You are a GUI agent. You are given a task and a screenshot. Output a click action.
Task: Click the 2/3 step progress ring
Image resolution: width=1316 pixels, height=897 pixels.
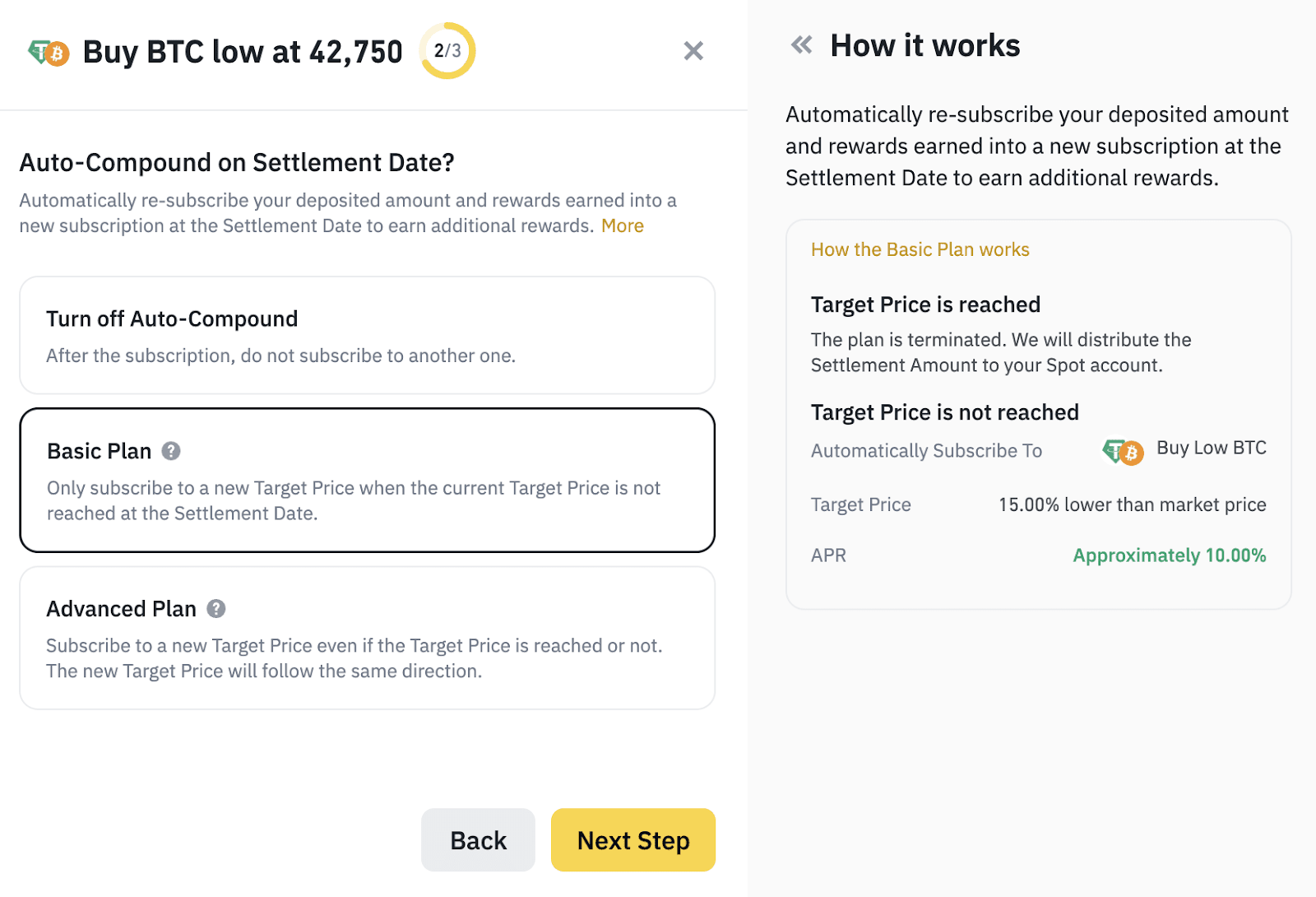(447, 51)
